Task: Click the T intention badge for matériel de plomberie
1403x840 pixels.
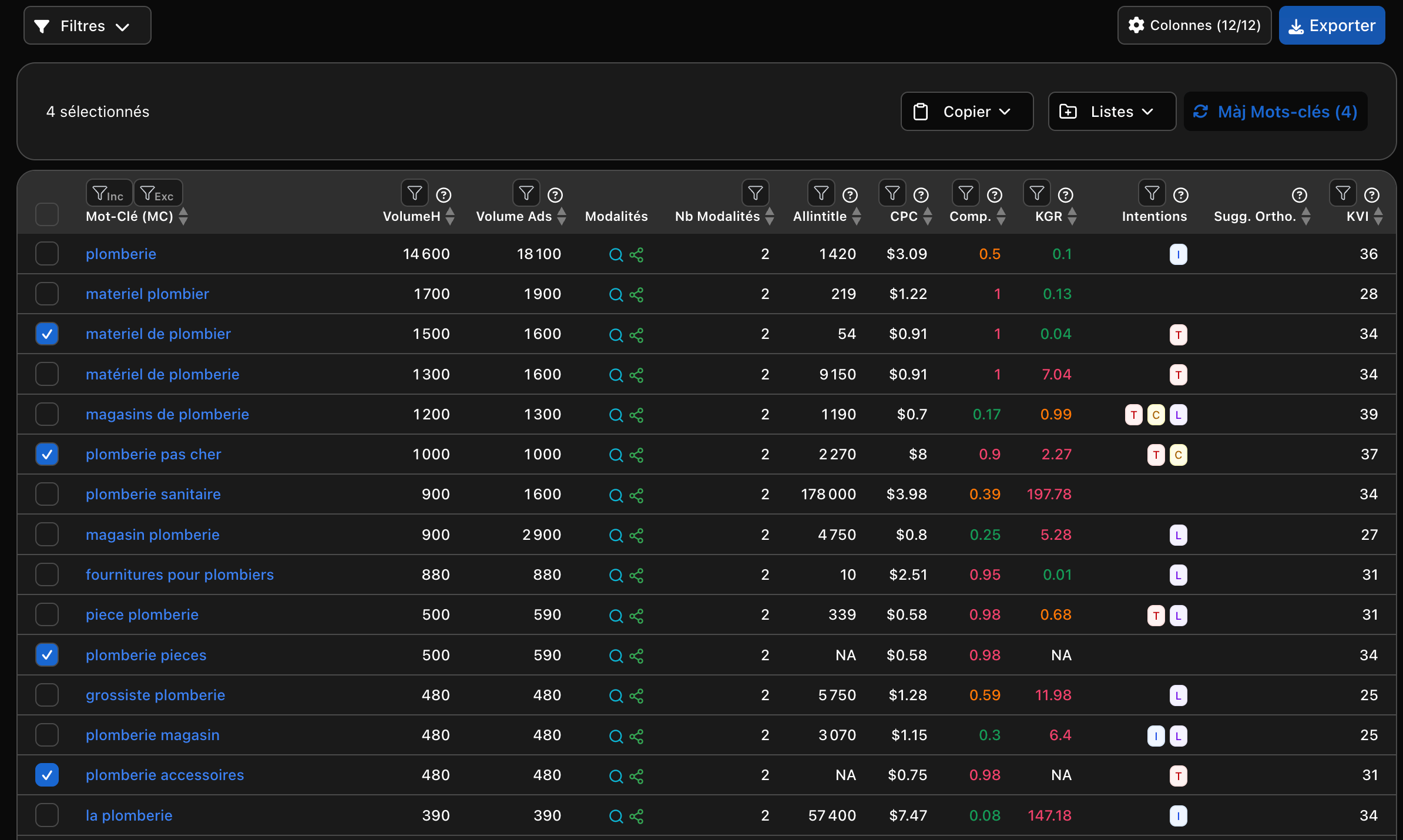Action: (x=1178, y=375)
